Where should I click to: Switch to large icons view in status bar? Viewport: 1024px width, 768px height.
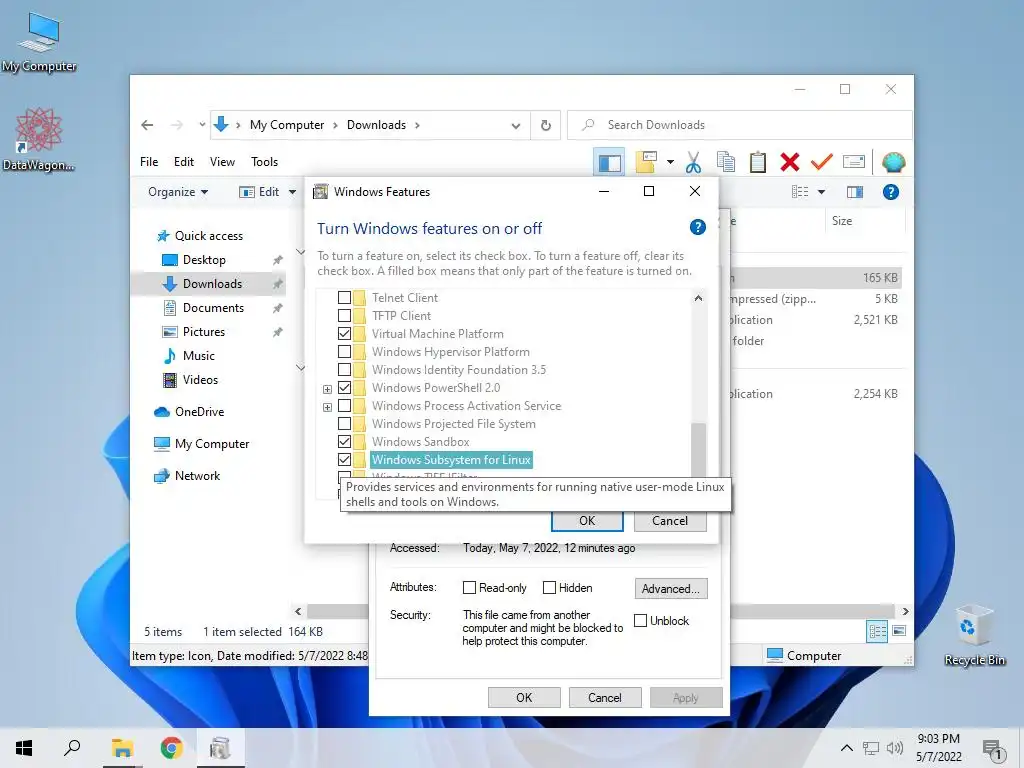(x=899, y=631)
